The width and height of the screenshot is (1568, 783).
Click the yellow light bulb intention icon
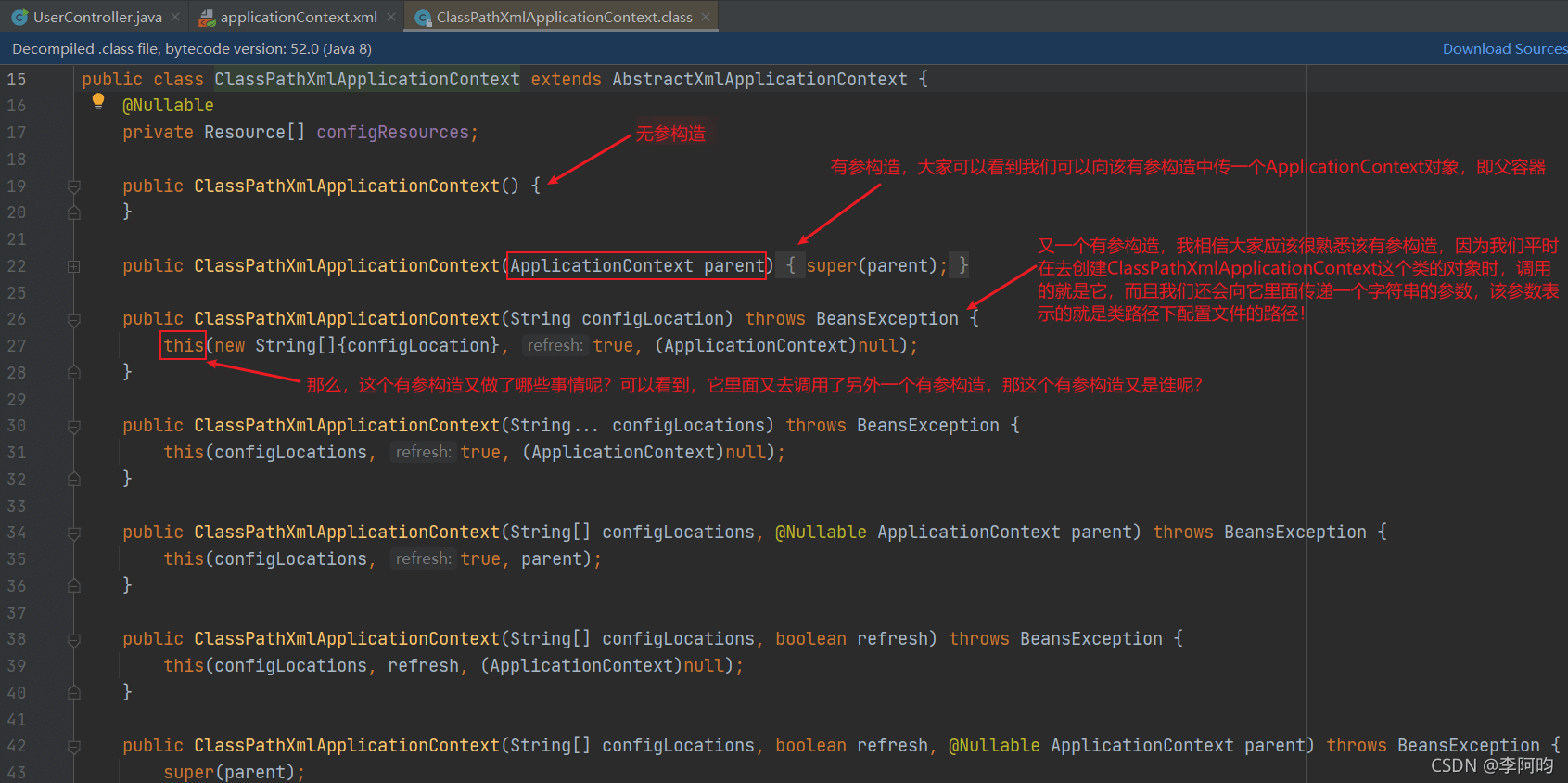tap(97, 102)
